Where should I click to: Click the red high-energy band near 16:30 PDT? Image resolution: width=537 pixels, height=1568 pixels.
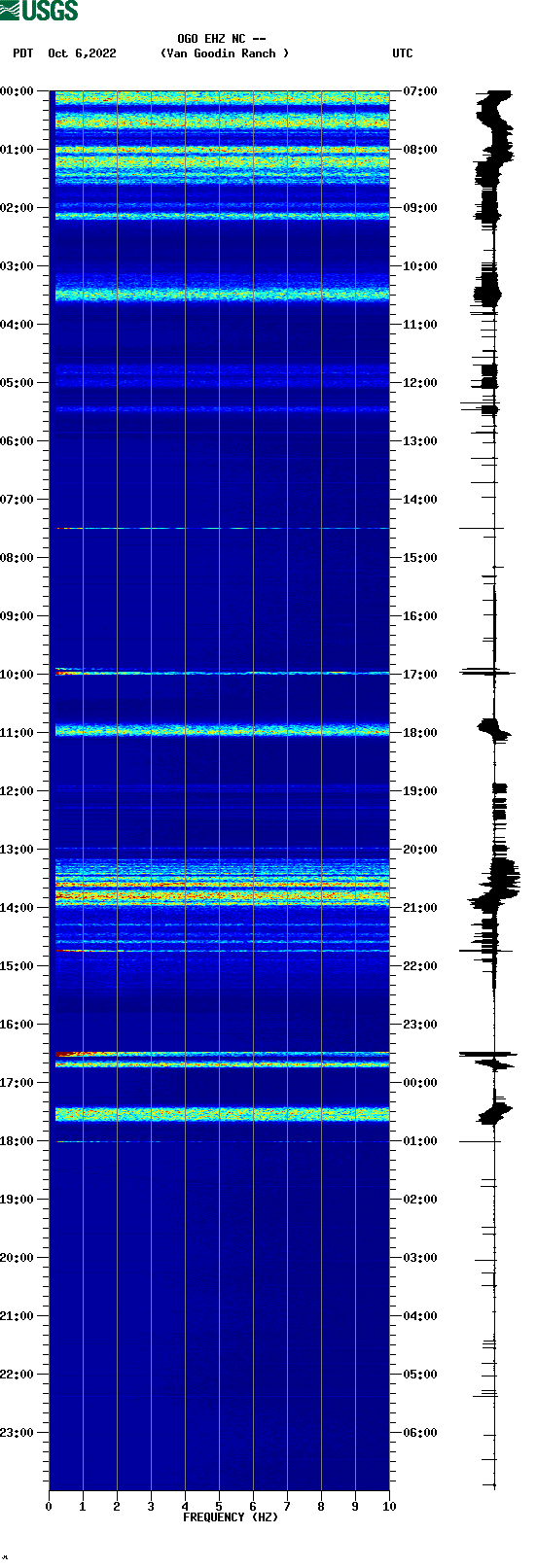222,1054
